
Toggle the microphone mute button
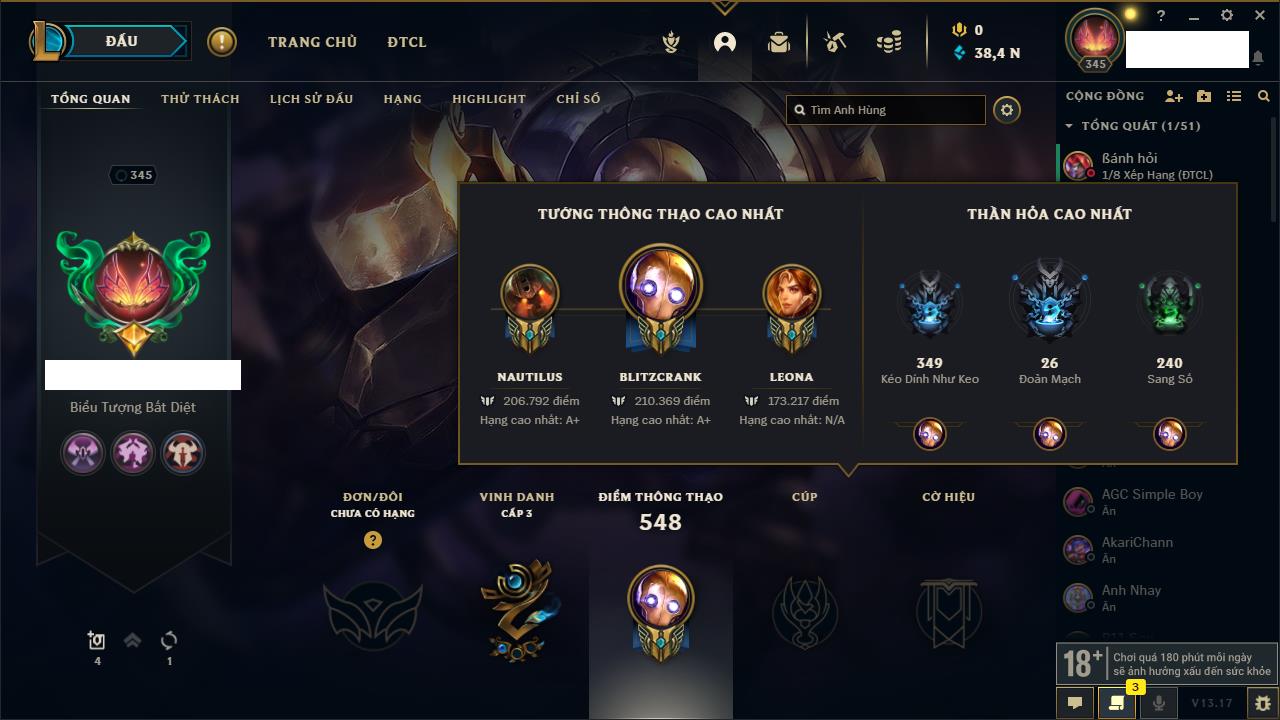tap(1158, 703)
